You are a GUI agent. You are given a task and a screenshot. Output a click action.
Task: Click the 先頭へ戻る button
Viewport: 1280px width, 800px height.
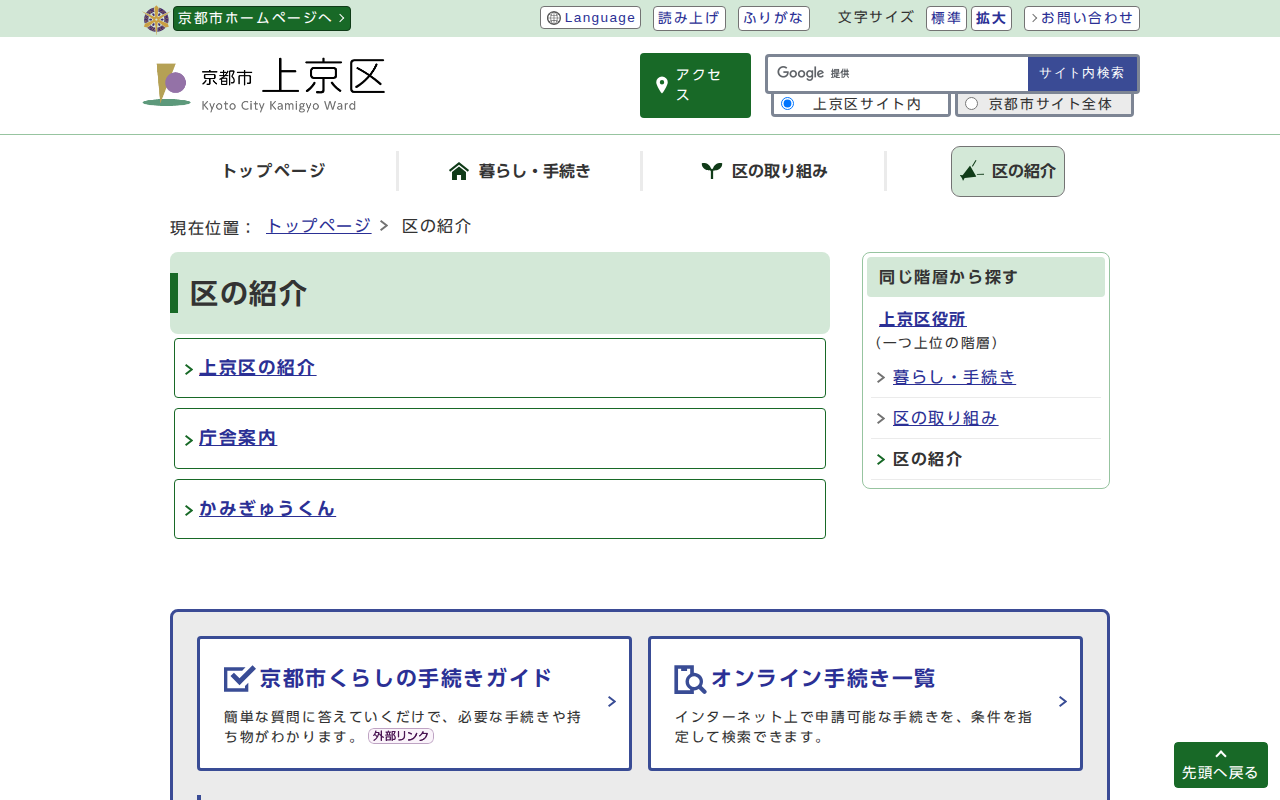1221,765
